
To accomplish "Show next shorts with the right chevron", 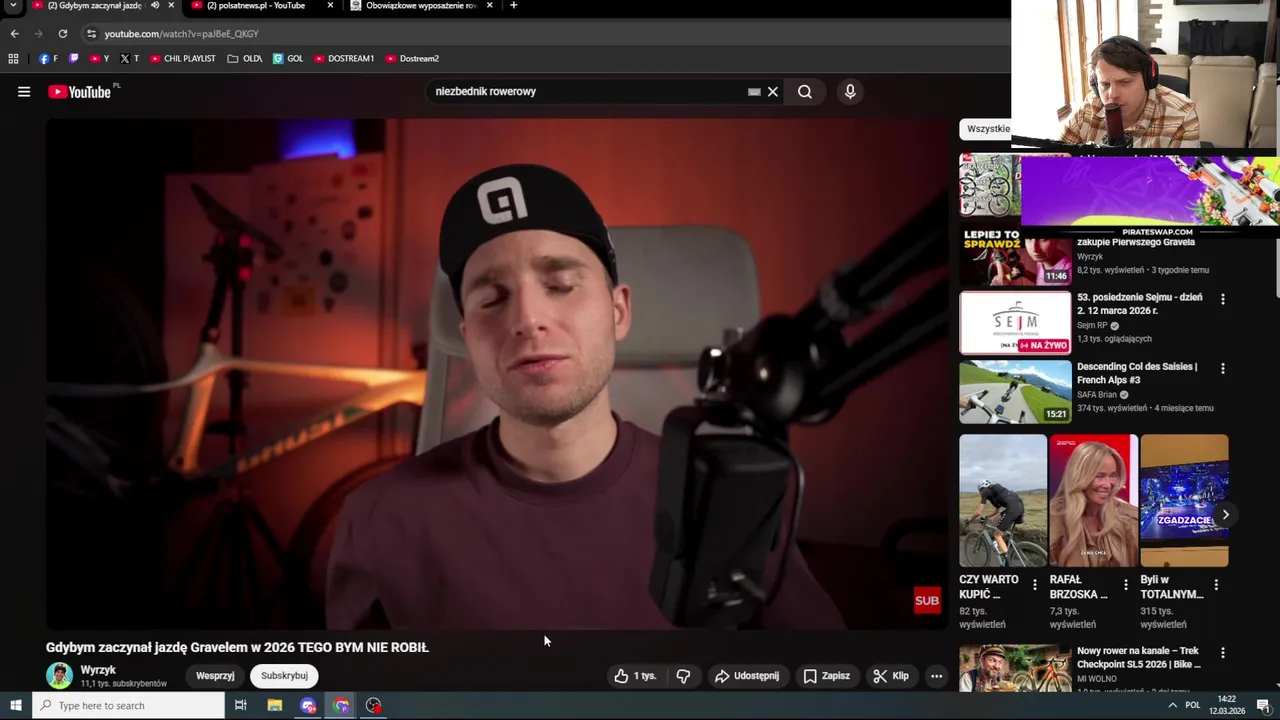I will pyautogui.click(x=1225, y=515).
